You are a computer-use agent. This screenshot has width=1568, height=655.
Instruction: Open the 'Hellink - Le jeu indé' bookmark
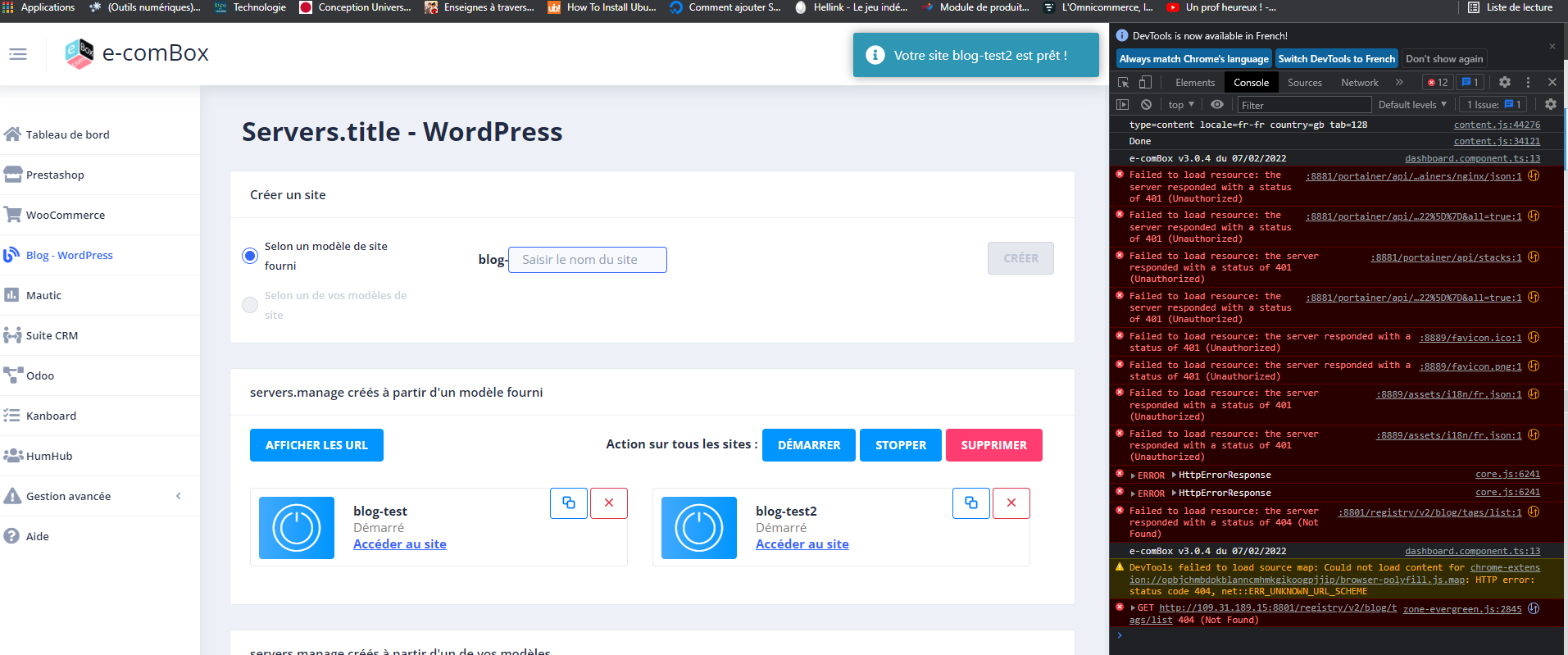(x=851, y=7)
